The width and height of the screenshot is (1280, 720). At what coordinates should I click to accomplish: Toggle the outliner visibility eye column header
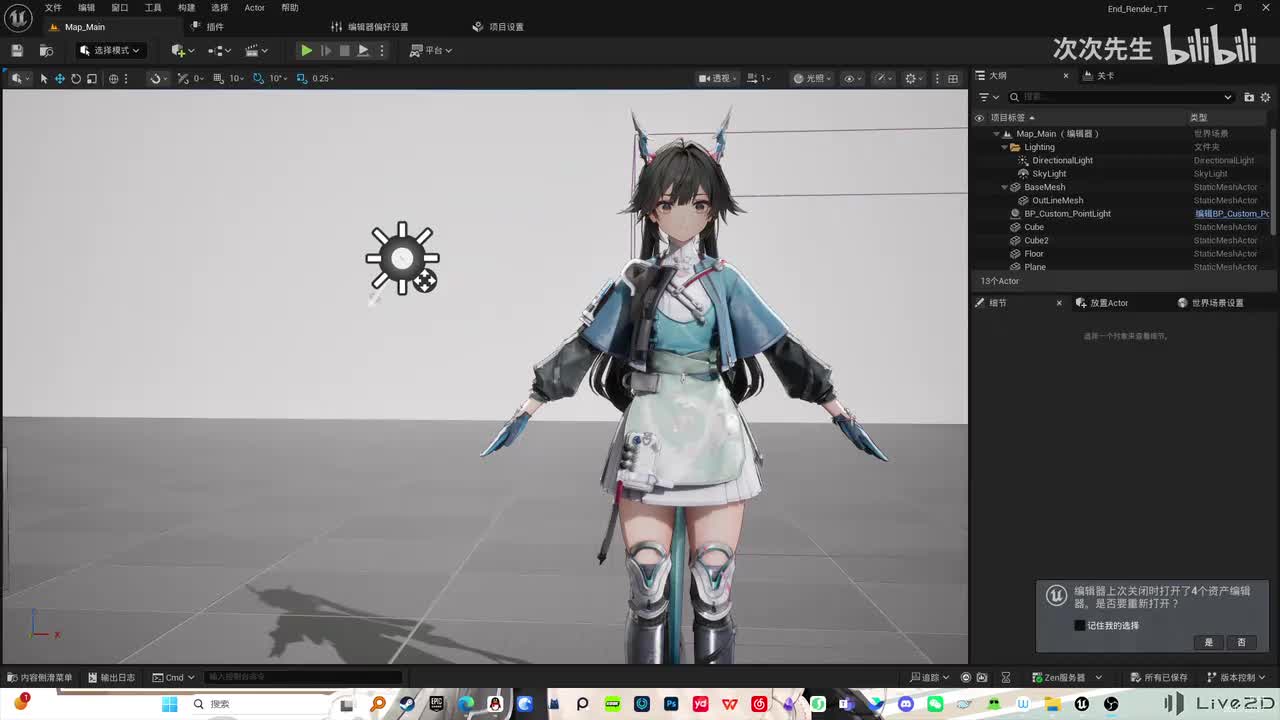click(979, 117)
